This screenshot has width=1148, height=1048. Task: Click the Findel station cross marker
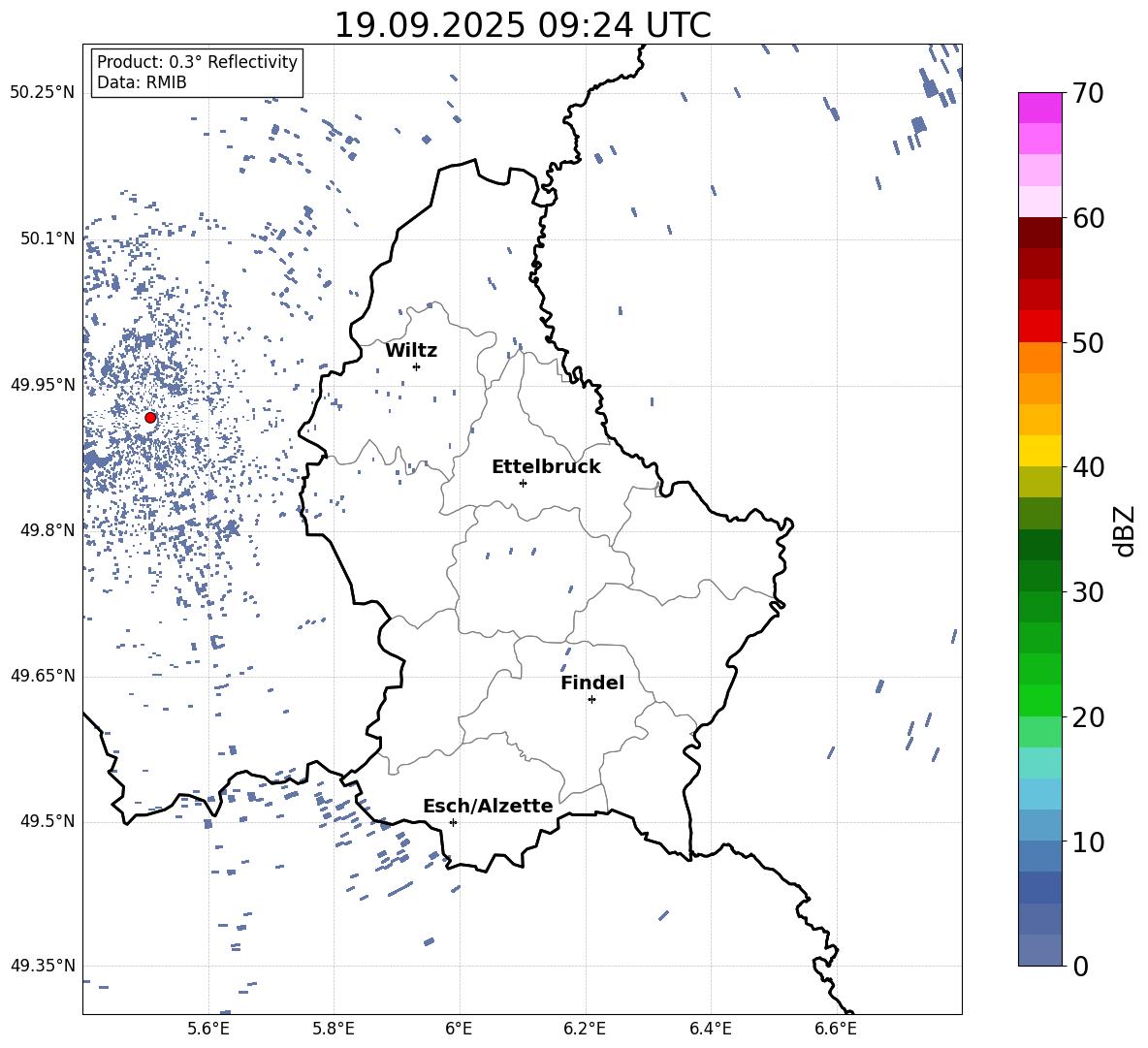(x=591, y=700)
